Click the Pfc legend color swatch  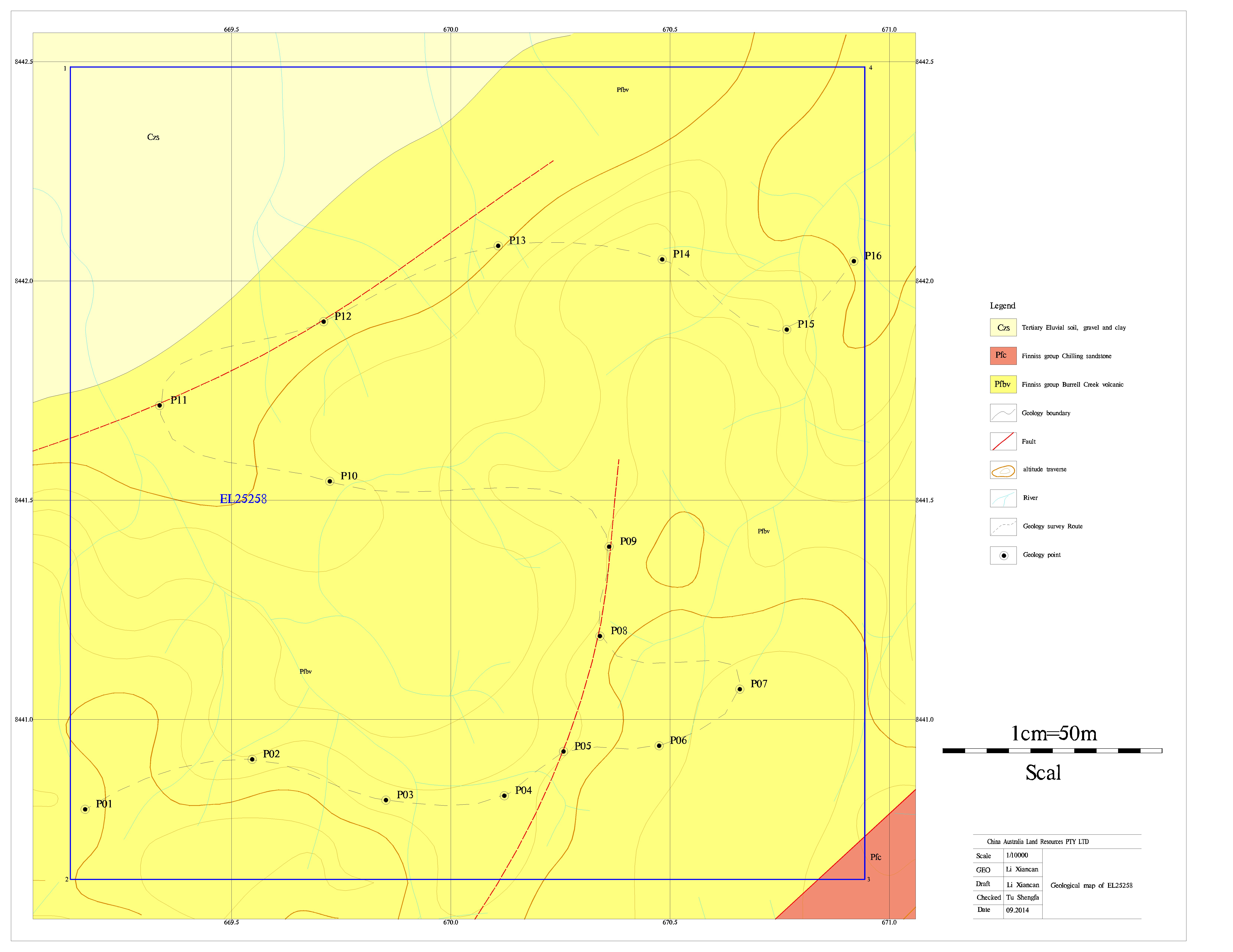click(1003, 356)
